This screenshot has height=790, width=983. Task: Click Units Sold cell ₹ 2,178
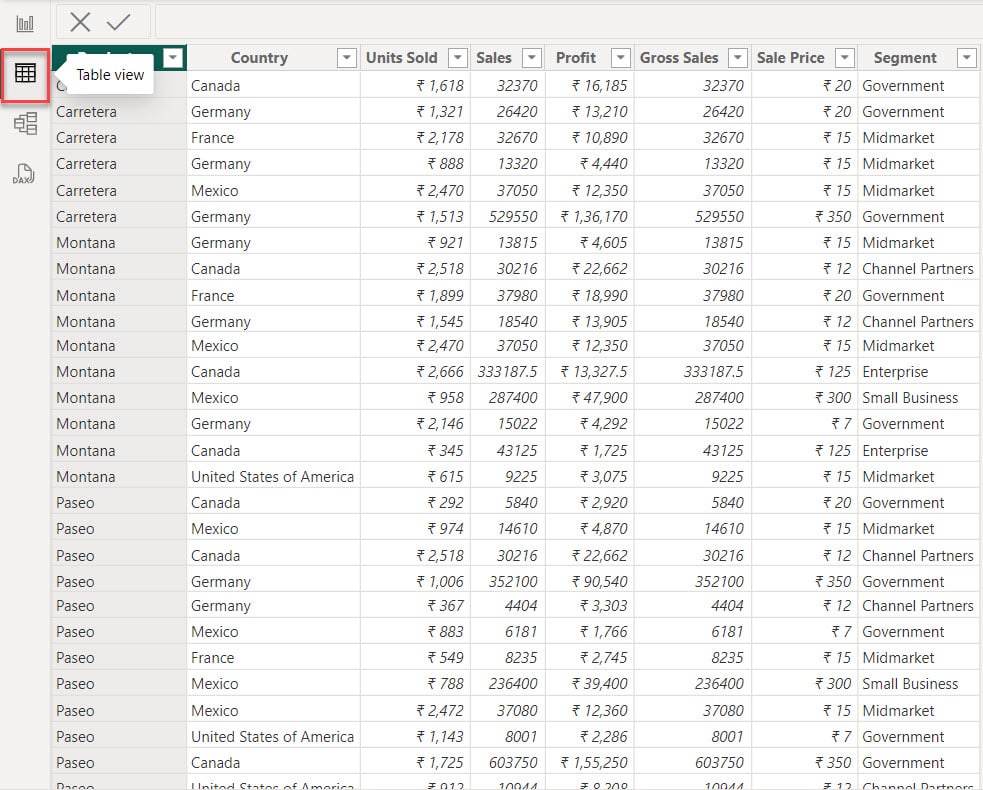coord(440,137)
